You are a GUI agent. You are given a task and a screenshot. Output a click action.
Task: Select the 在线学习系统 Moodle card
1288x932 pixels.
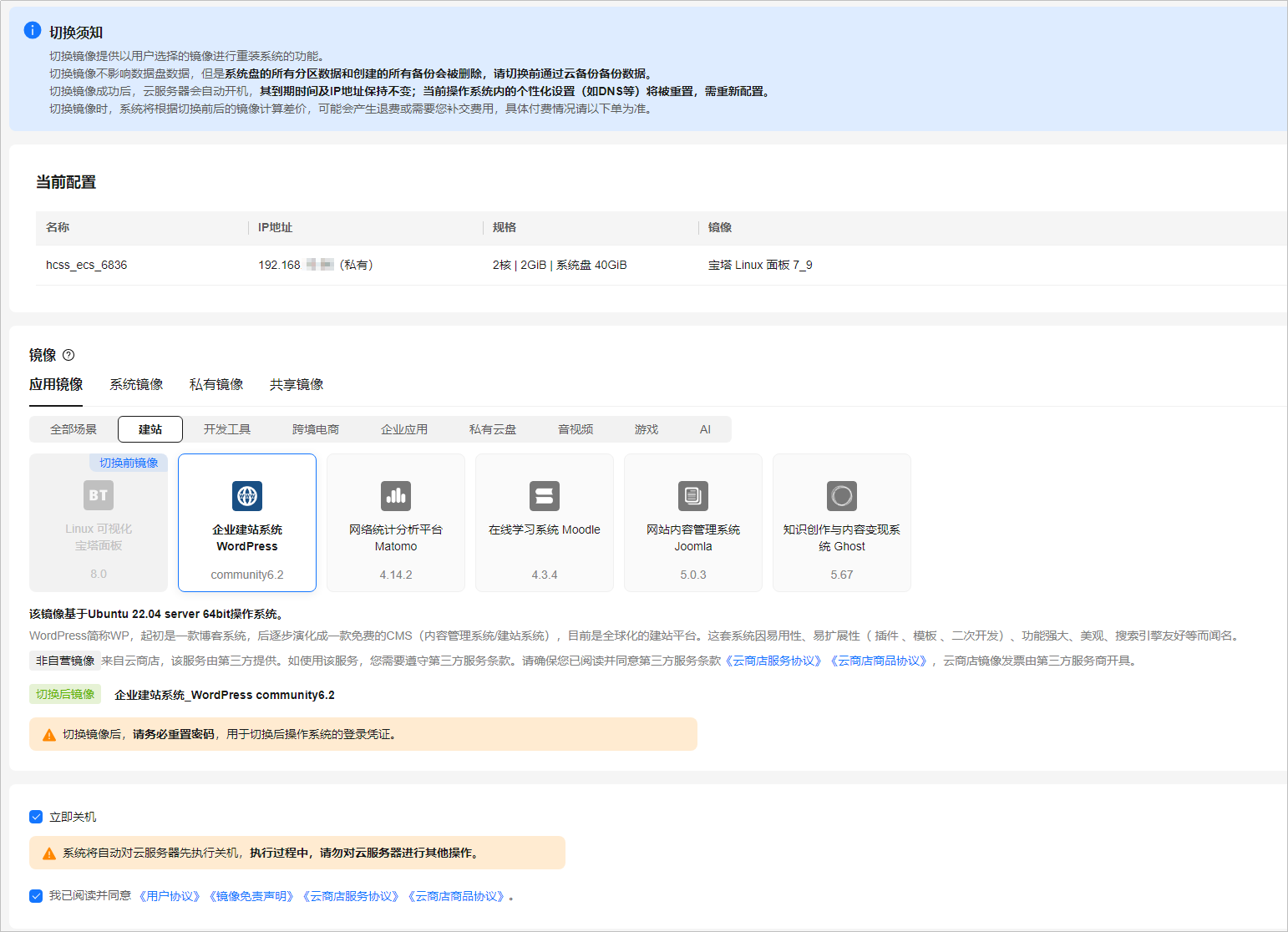(x=545, y=523)
